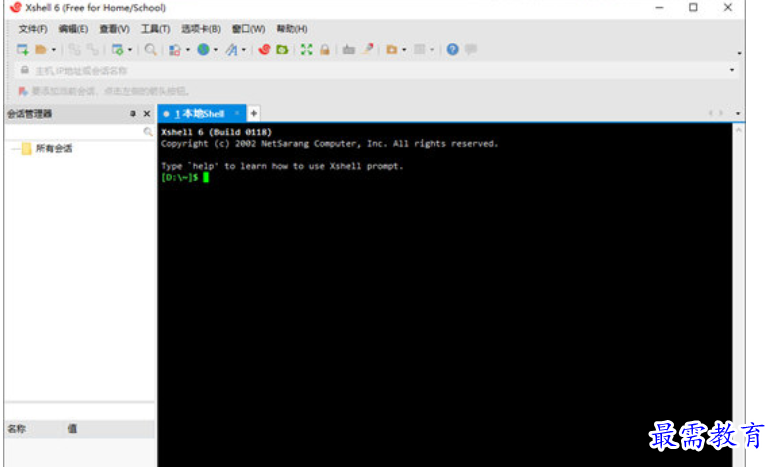Click the previous tab arrow
773x467 pixels.
click(710, 113)
